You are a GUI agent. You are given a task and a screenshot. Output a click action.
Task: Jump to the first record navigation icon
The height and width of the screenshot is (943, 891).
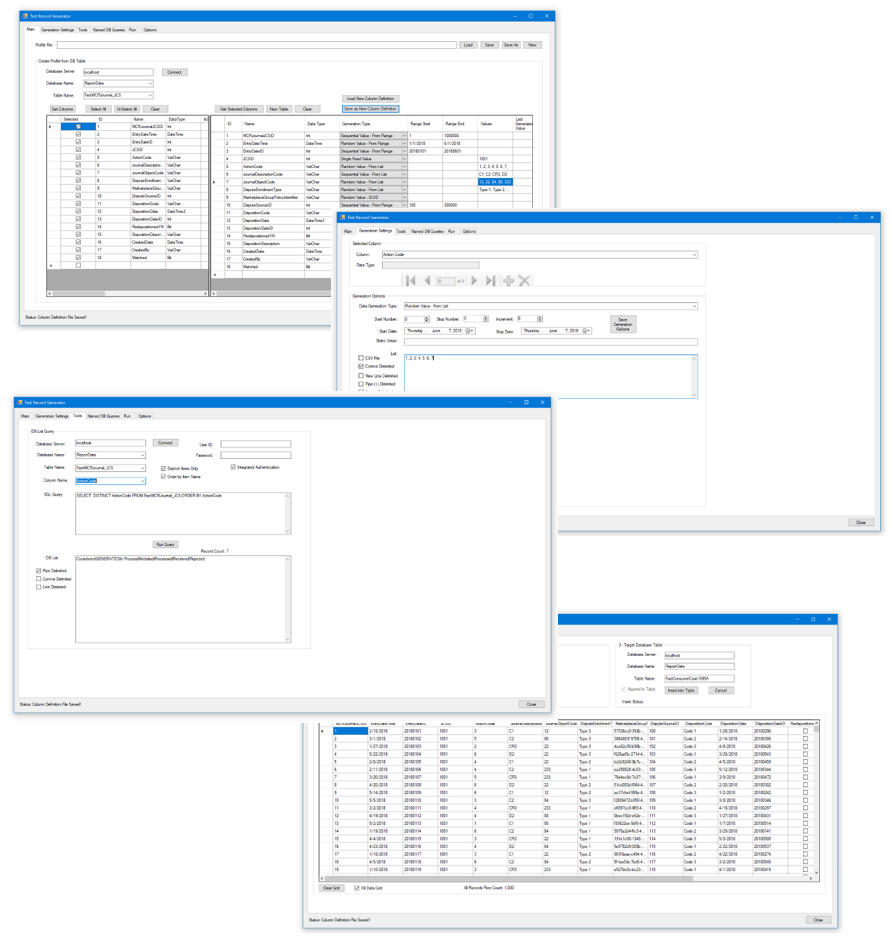click(409, 280)
